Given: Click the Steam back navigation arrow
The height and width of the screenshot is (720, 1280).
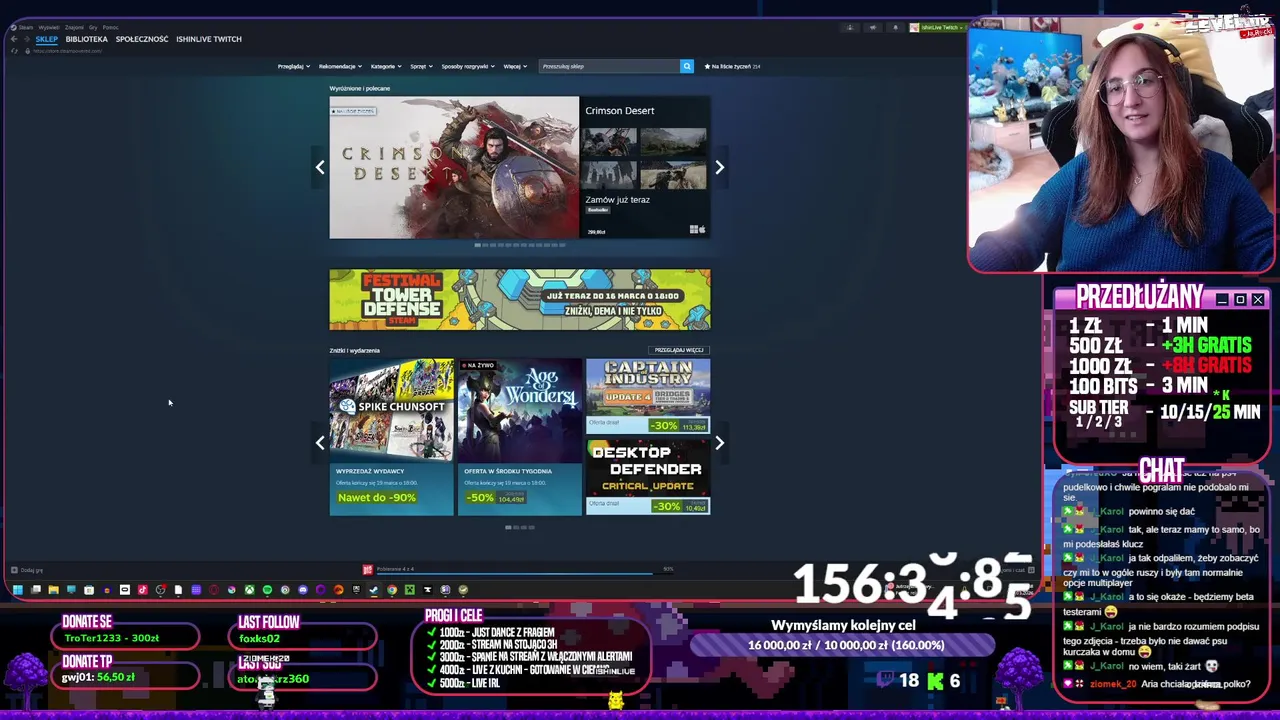Looking at the screenshot, I should (x=13, y=39).
